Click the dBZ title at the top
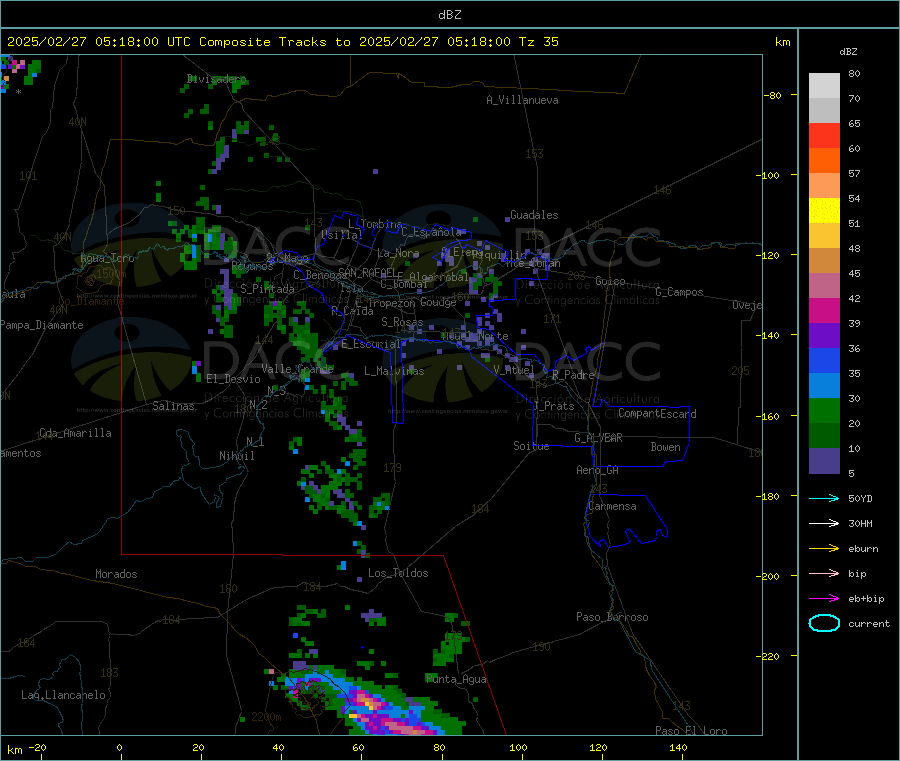The height and width of the screenshot is (761, 900). [x=449, y=14]
